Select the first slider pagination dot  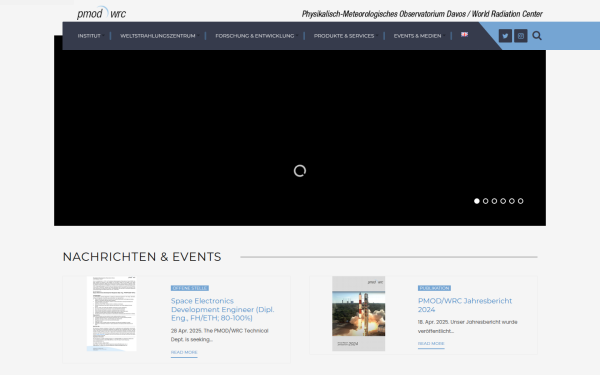[x=477, y=201]
